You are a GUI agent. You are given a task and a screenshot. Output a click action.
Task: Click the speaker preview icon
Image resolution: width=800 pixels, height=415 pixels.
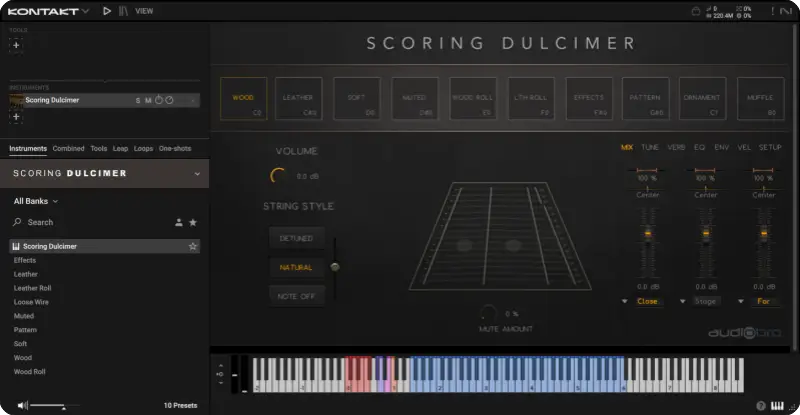pyautogui.click(x=22, y=405)
